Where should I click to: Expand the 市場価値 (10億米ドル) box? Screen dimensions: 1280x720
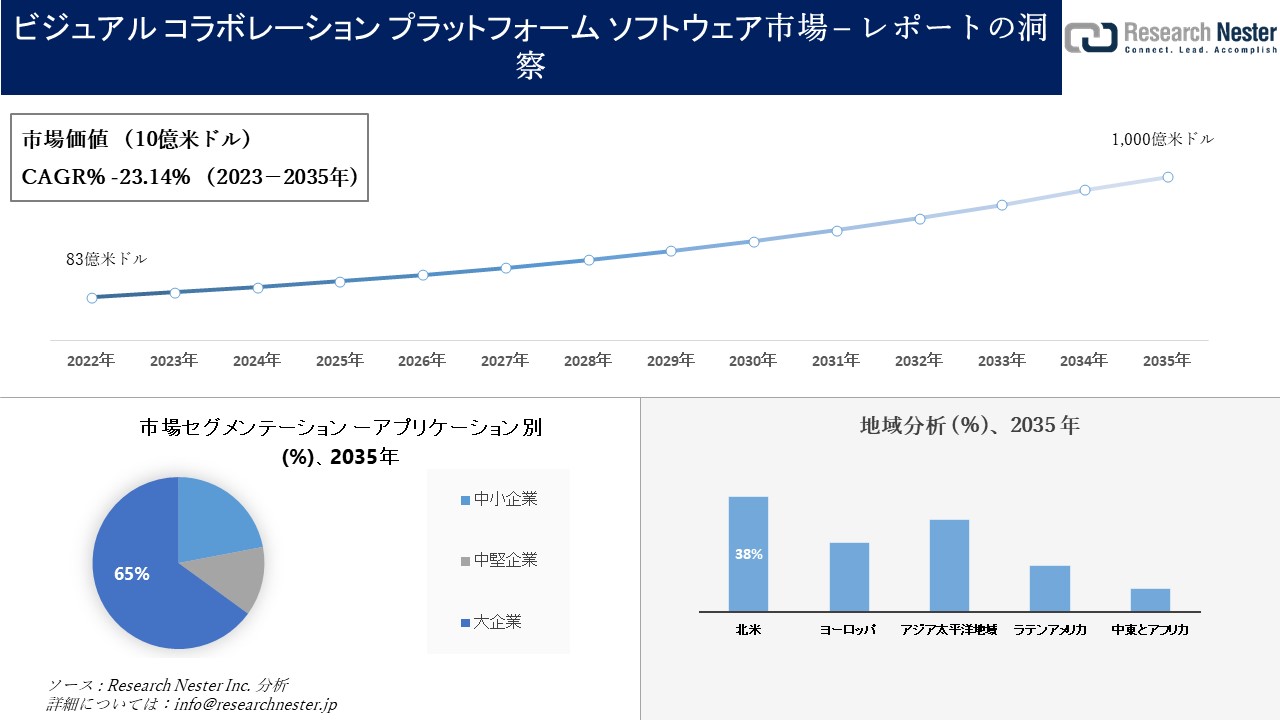point(135,139)
